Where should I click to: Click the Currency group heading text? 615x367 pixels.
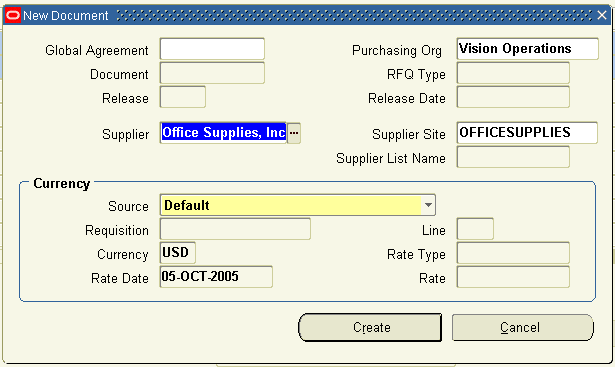tap(62, 184)
